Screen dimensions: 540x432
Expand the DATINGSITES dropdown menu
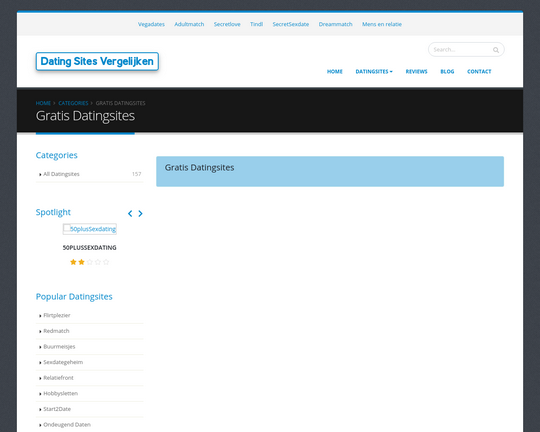[x=374, y=72]
